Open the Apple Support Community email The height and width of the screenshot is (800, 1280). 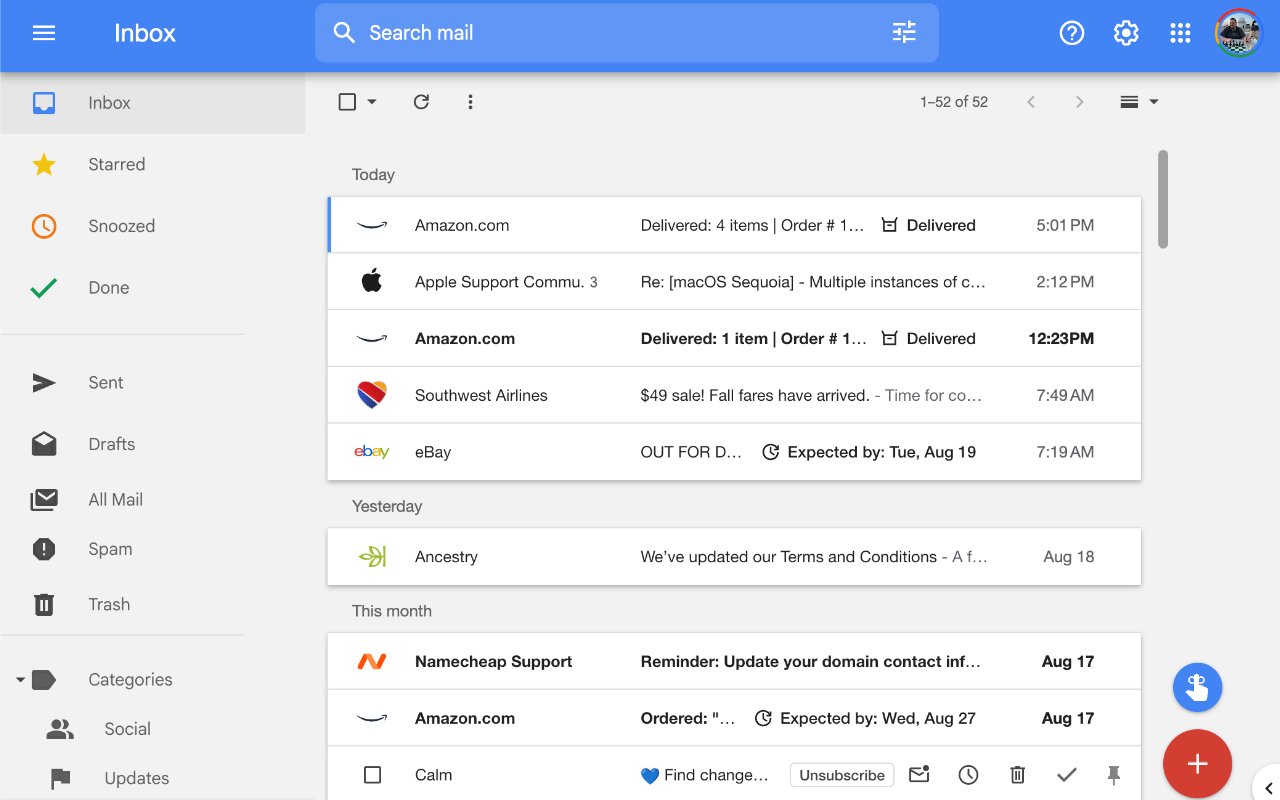(734, 282)
